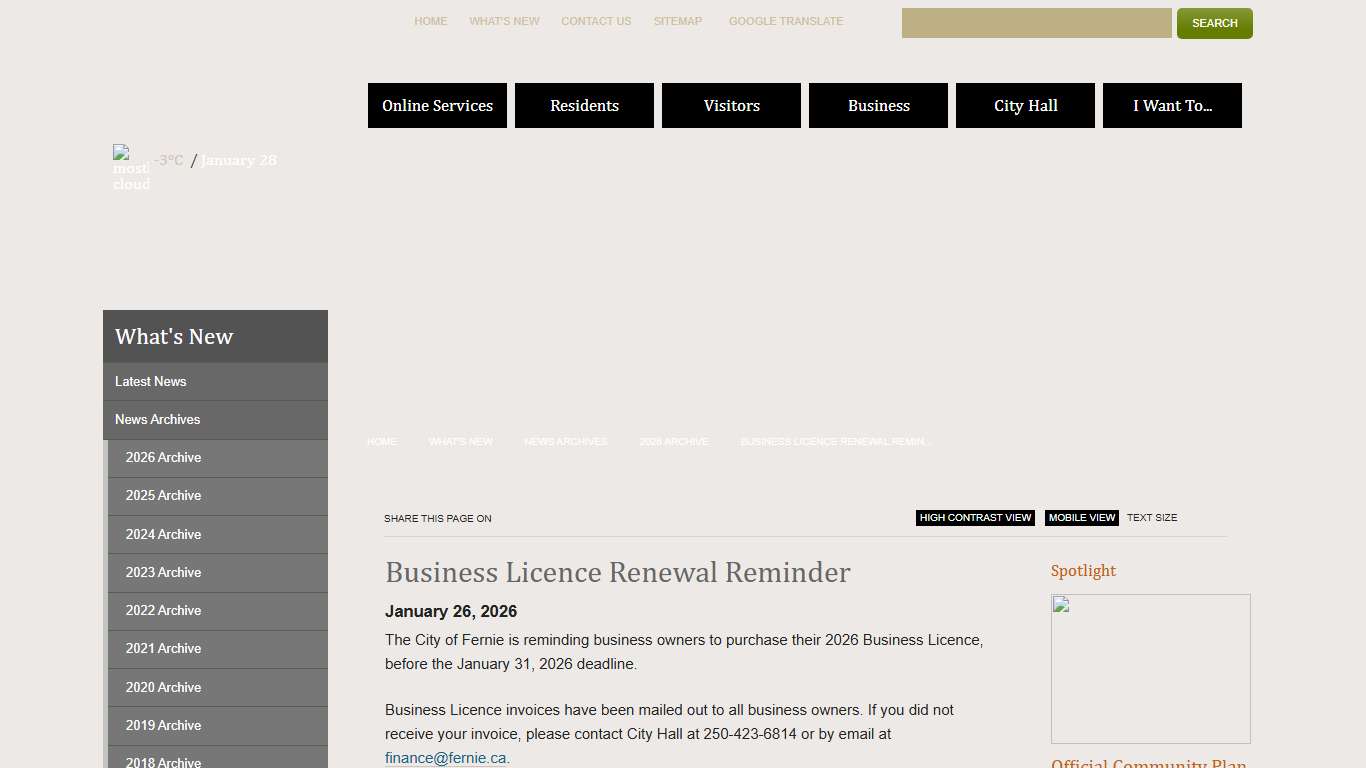Click the SEARCH button
The height and width of the screenshot is (768, 1366).
point(1214,23)
